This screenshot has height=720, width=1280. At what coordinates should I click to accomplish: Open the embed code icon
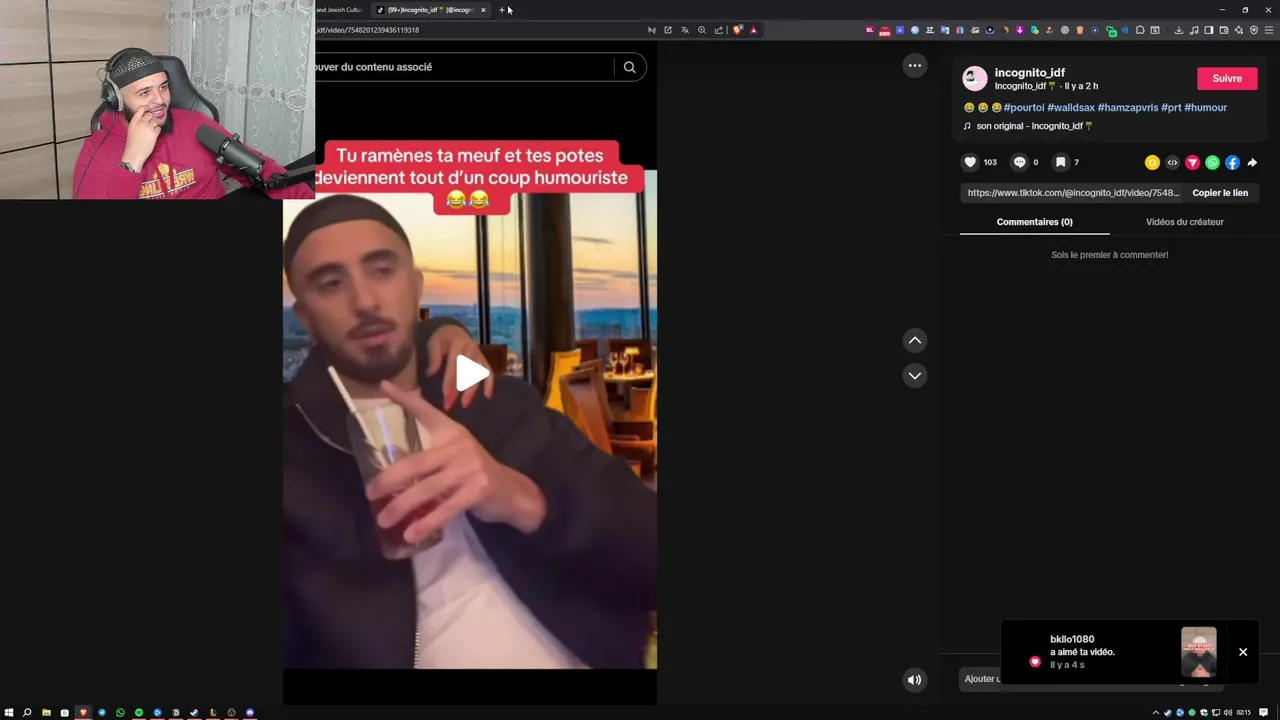click(x=1172, y=162)
